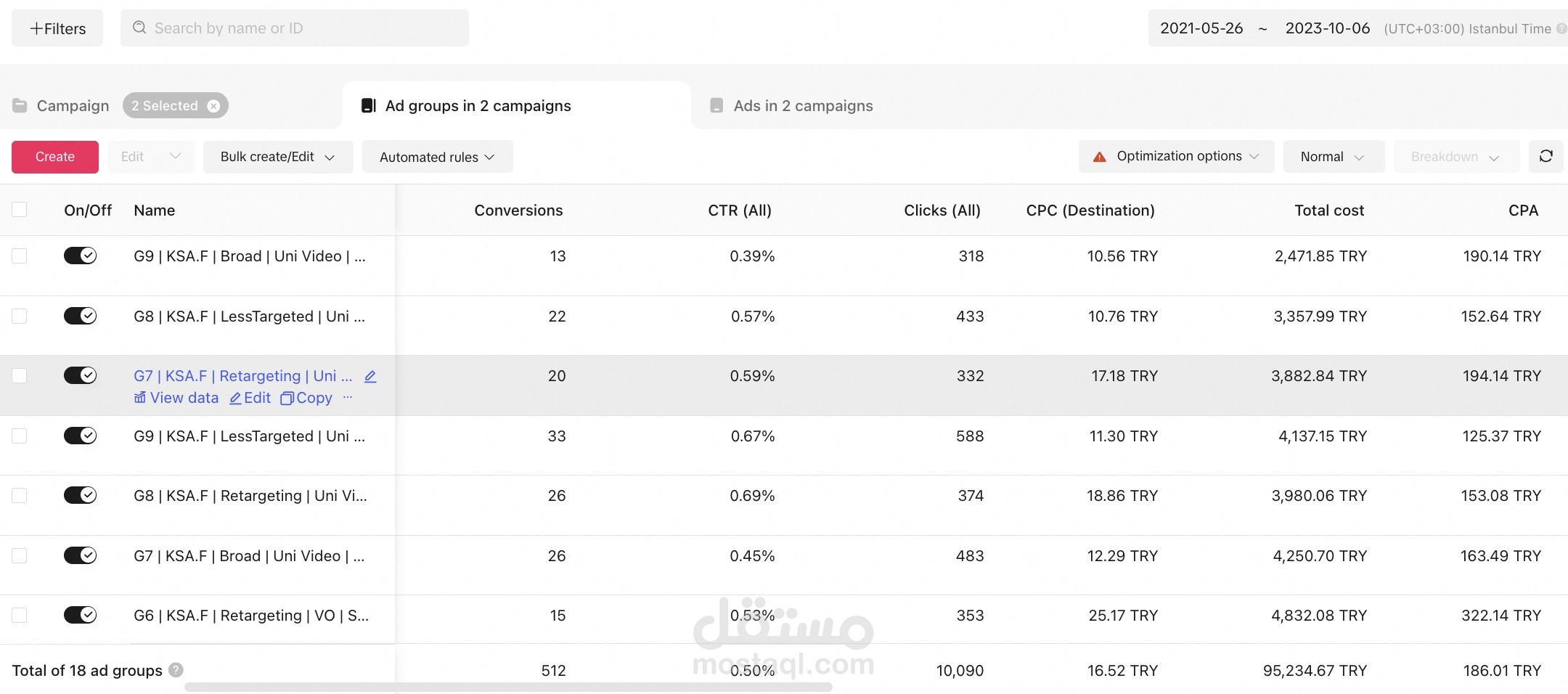Toggle off G7 KSA.F Broad Uni Video ad group
The height and width of the screenshot is (694, 1568).
coord(81,555)
